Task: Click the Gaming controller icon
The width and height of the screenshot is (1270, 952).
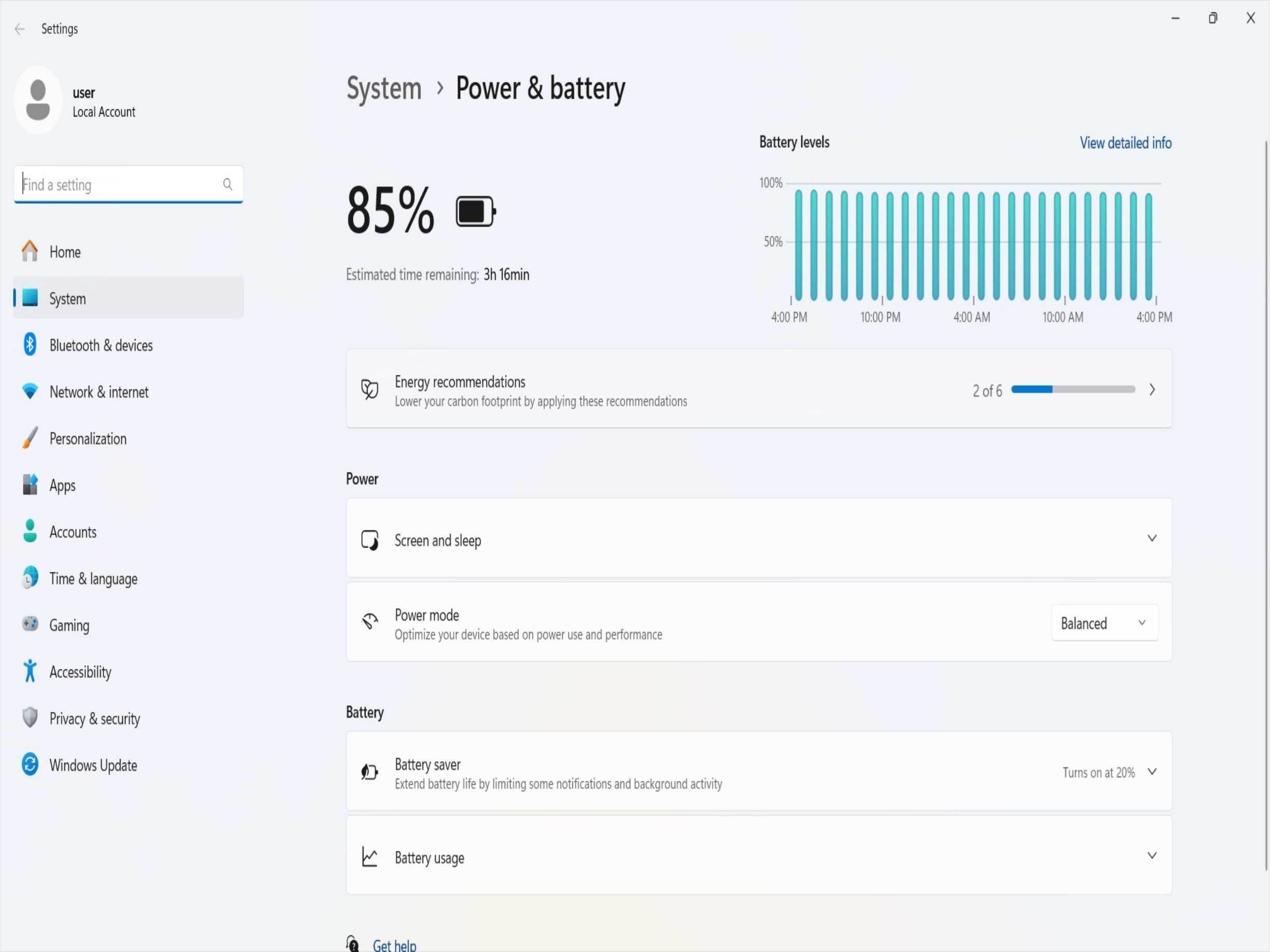Action: pyautogui.click(x=30, y=624)
